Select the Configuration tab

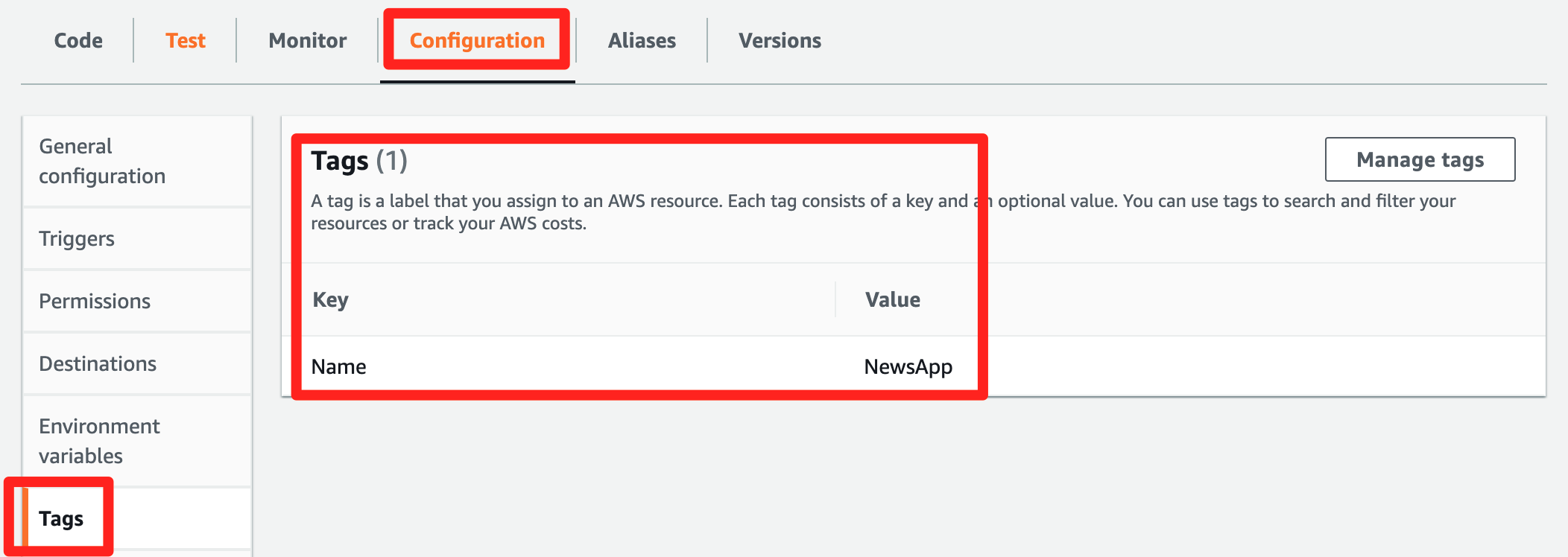[477, 40]
